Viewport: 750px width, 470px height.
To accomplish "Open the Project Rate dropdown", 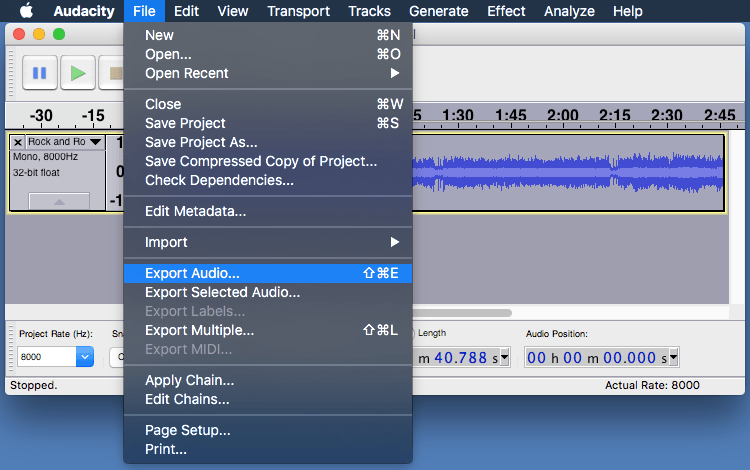I will click(85, 357).
